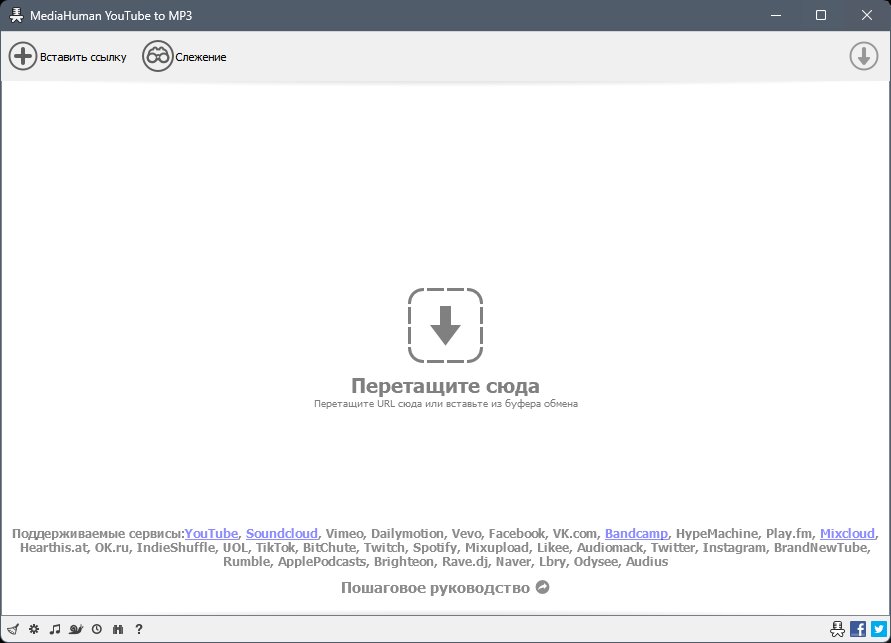Screen dimensions: 891x643
Task: Open the Mixcloud link
Action: 847,533
